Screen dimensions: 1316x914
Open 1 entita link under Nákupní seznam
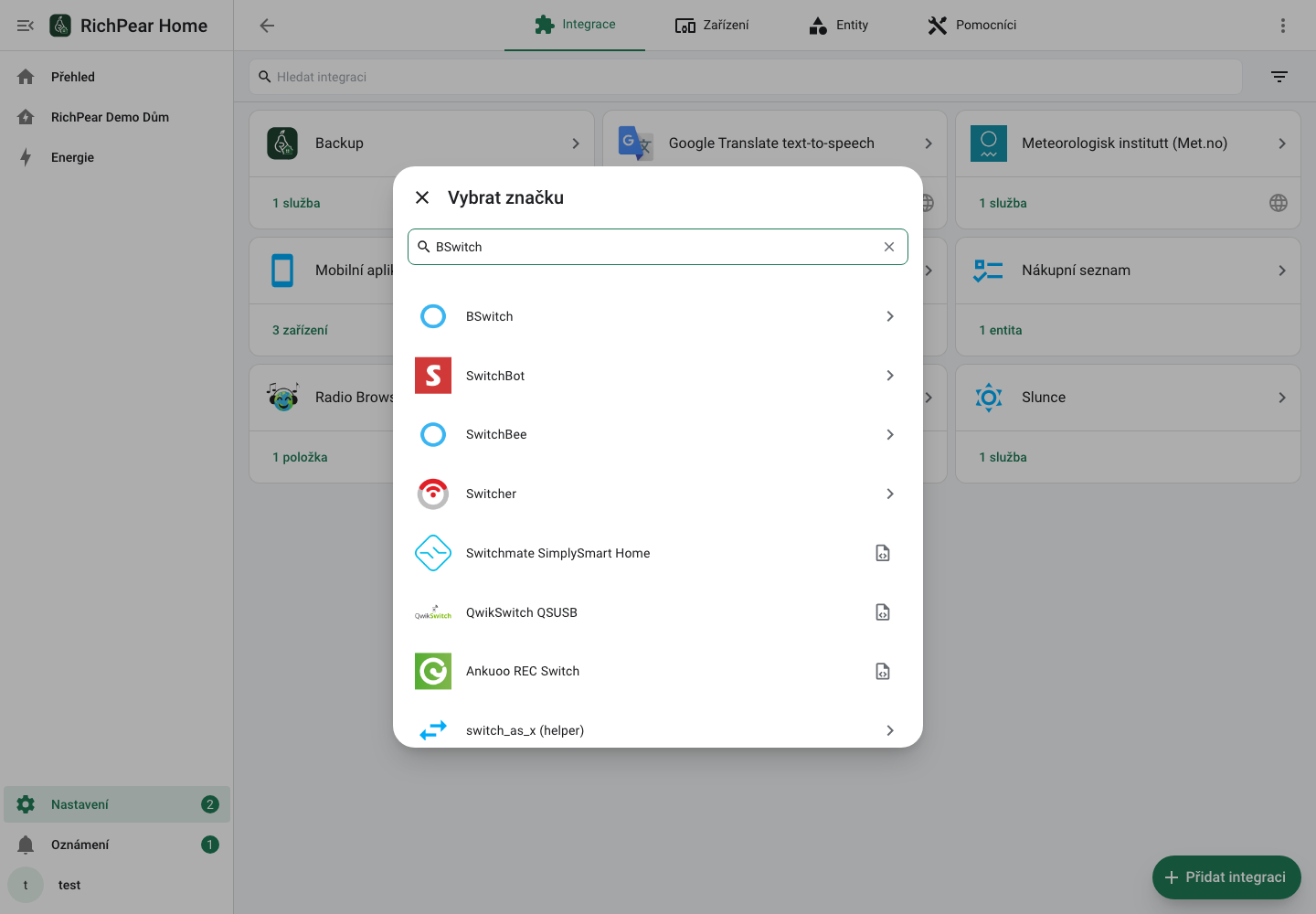coord(1001,330)
